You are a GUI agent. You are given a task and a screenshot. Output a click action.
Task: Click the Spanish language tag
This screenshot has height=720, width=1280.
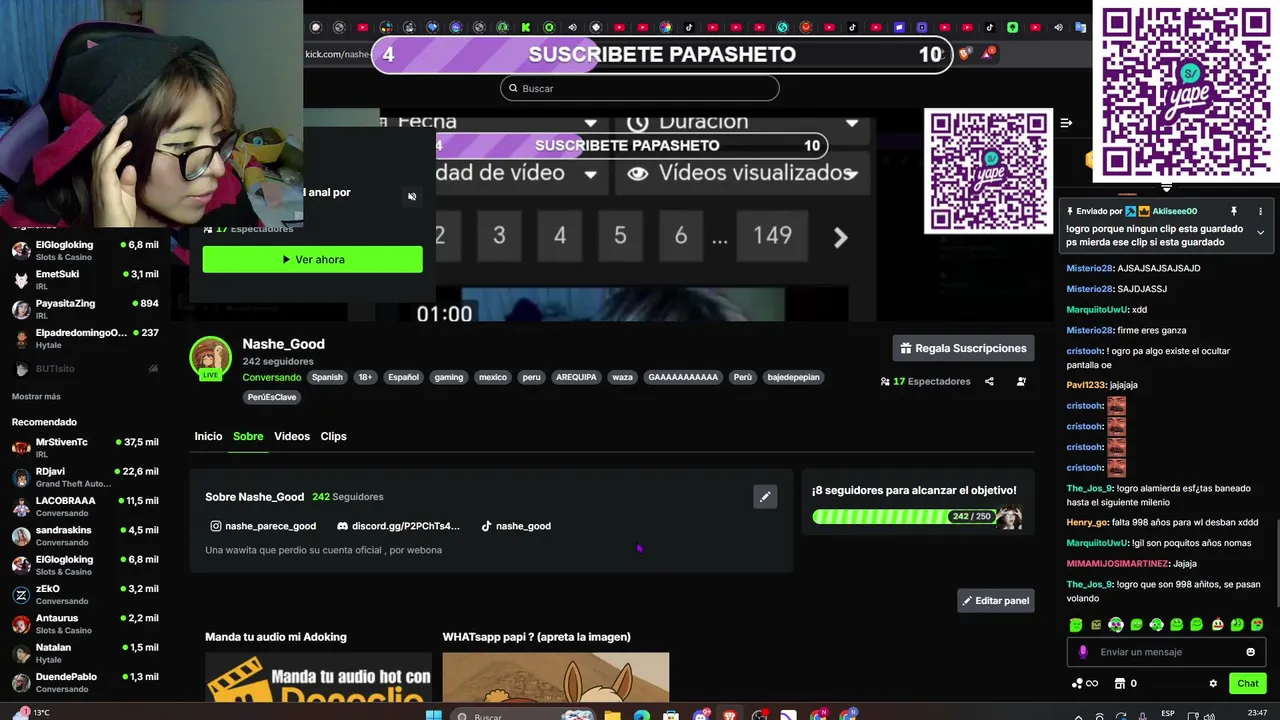pyautogui.click(x=327, y=377)
